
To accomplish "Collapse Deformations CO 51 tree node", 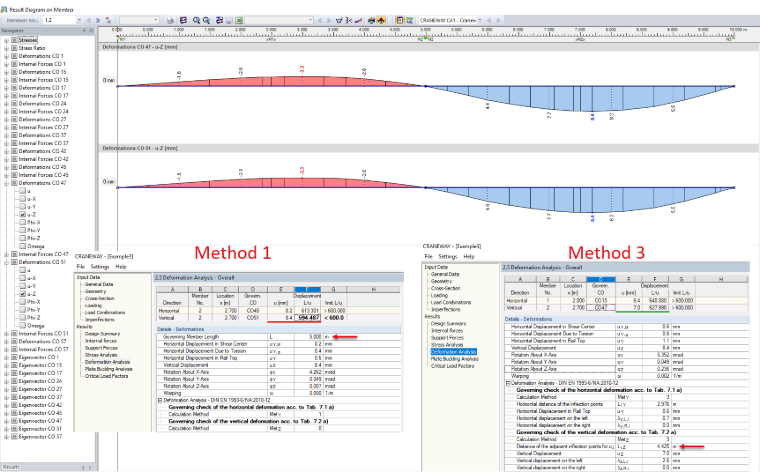I will [6, 262].
